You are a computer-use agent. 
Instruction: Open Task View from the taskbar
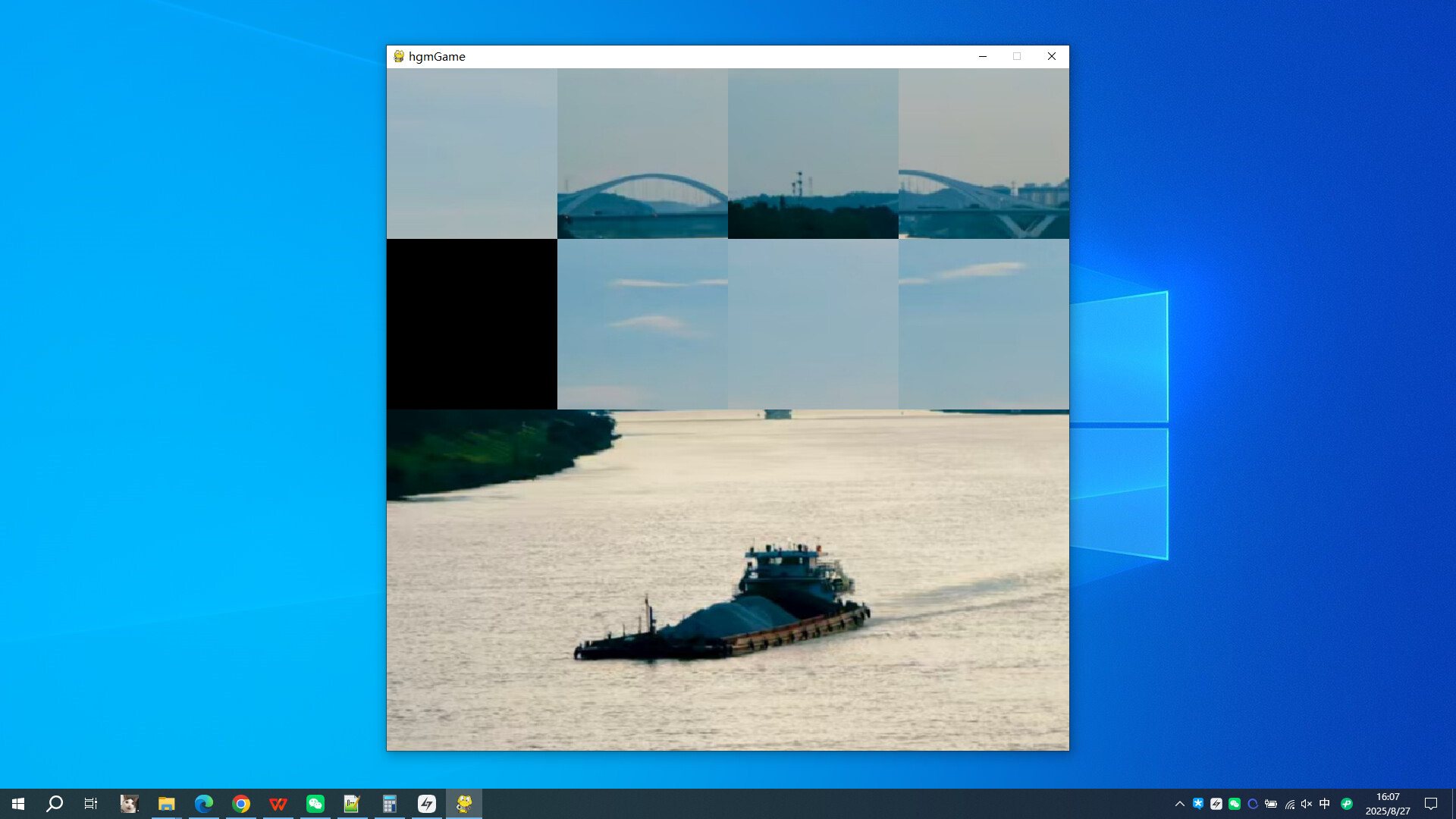pyautogui.click(x=89, y=804)
